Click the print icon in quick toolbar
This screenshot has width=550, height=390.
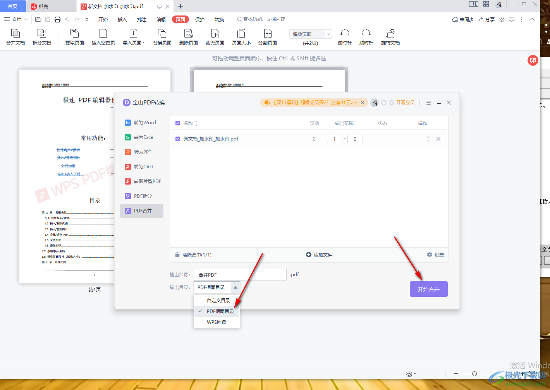(x=58, y=19)
